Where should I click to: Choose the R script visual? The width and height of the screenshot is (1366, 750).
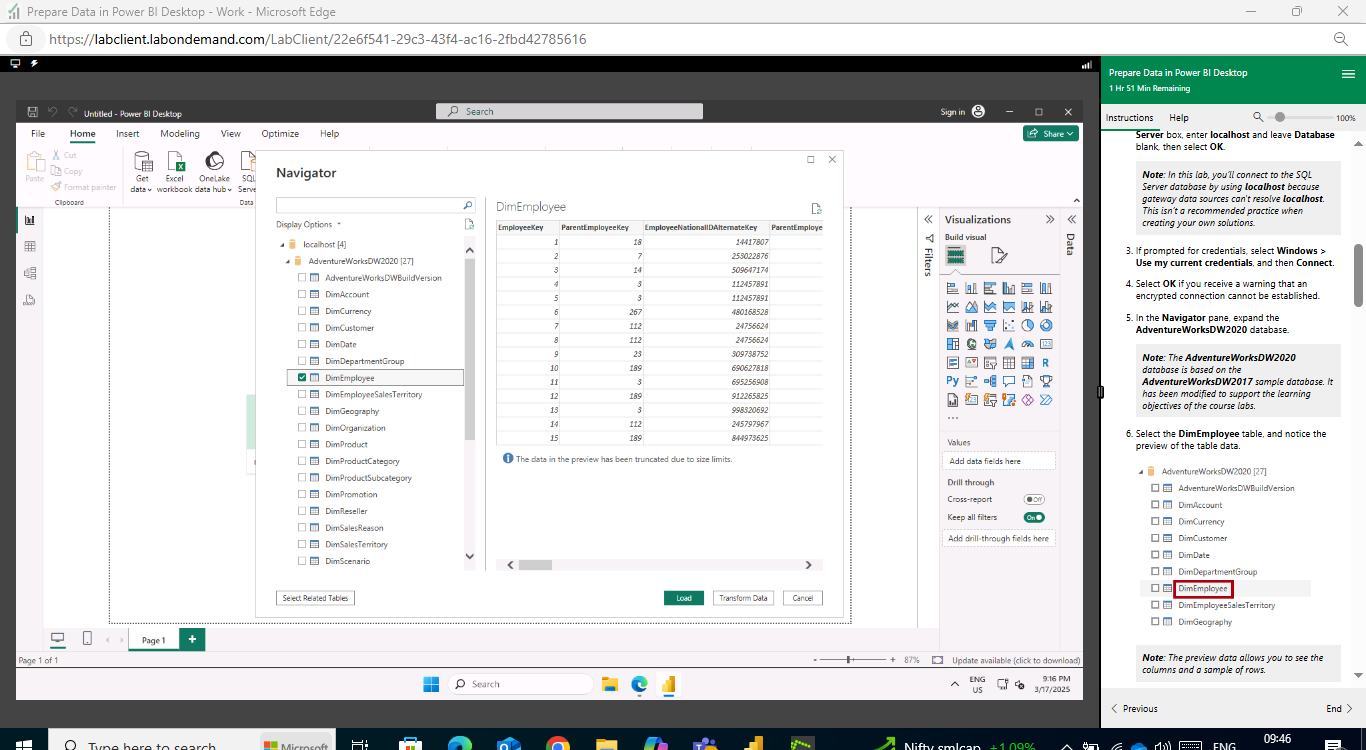(1046, 362)
